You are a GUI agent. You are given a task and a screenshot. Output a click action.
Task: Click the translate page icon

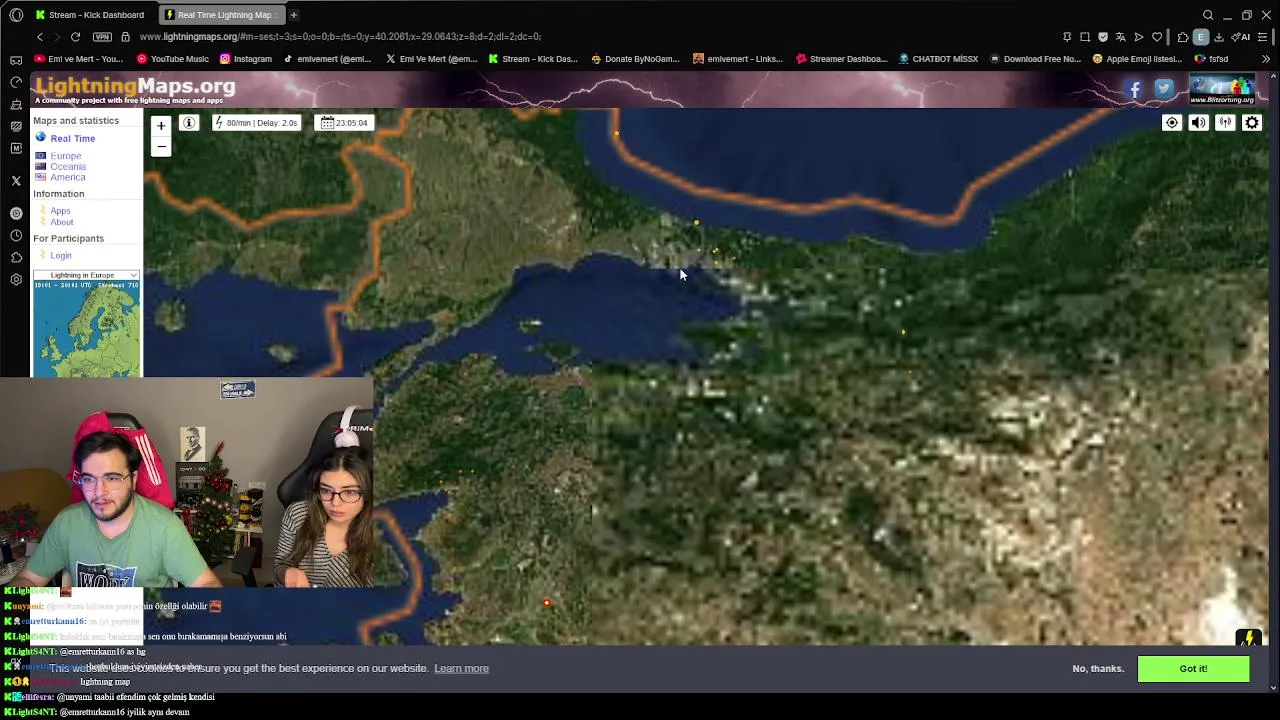point(1121,37)
